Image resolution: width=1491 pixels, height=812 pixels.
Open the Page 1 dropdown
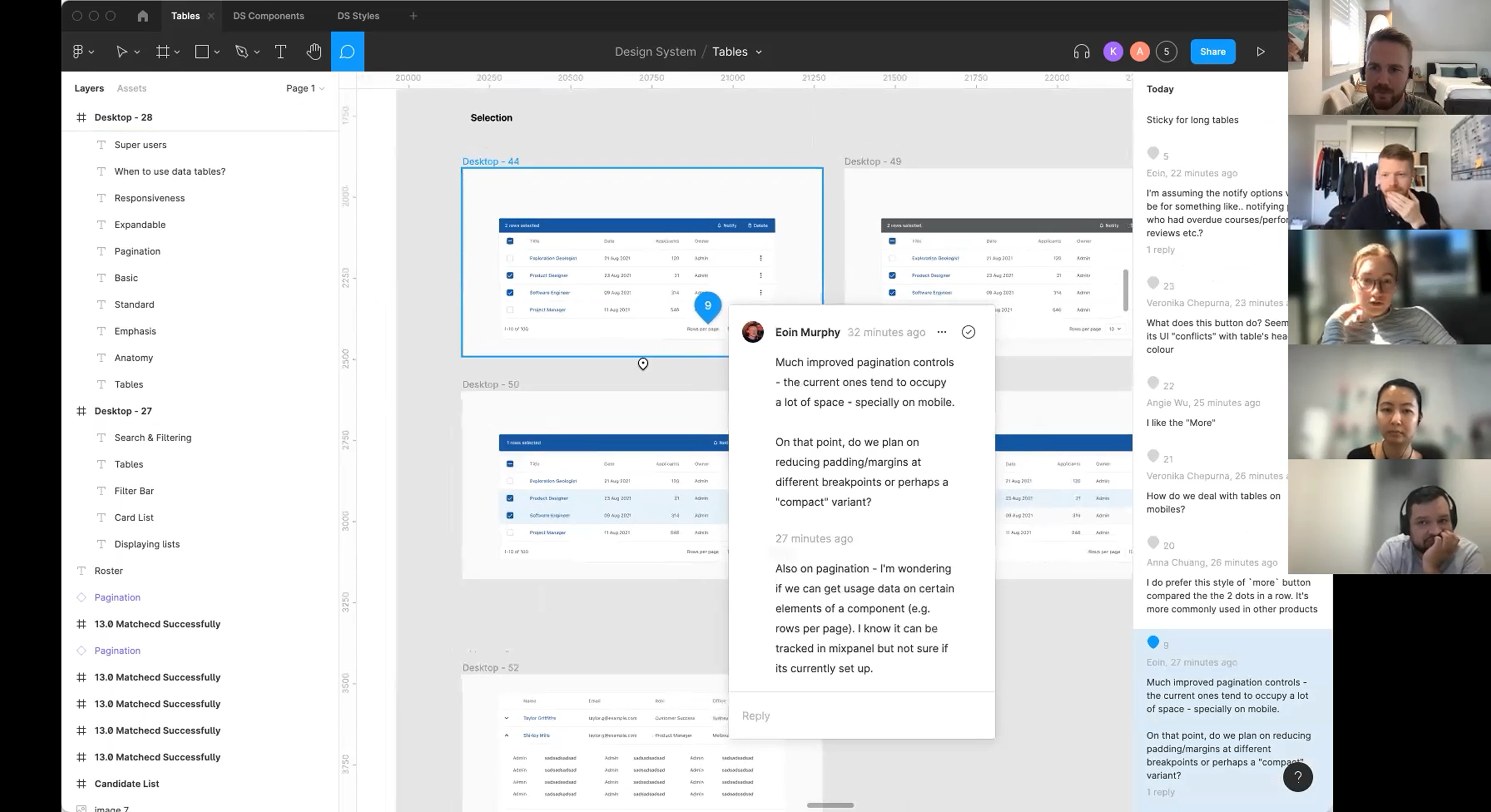point(305,88)
